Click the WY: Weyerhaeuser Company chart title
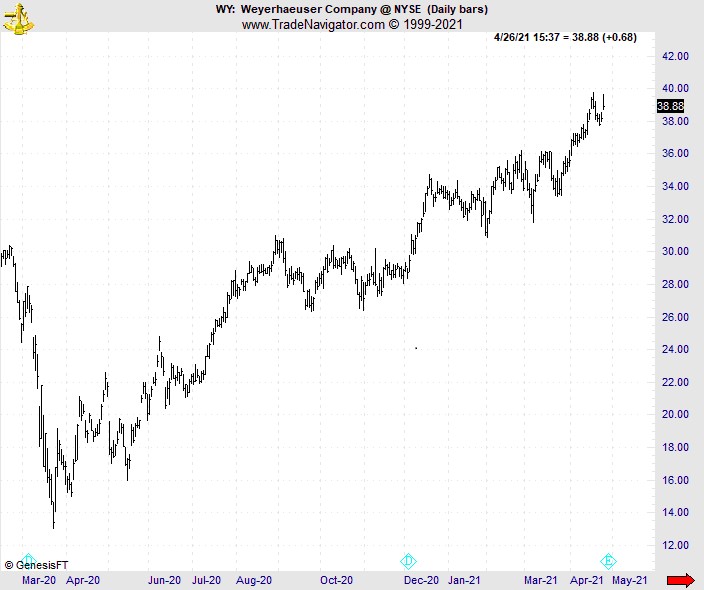Viewport: 704px width, 590px height. click(x=352, y=9)
